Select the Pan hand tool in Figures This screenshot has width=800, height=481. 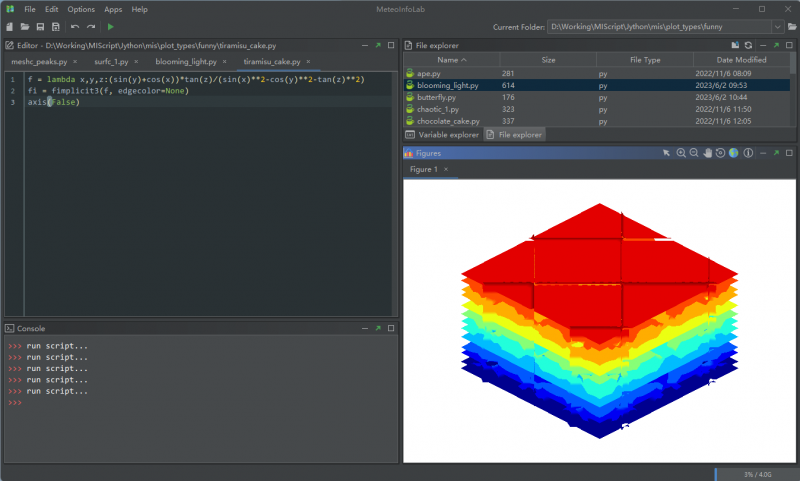[x=707, y=153]
